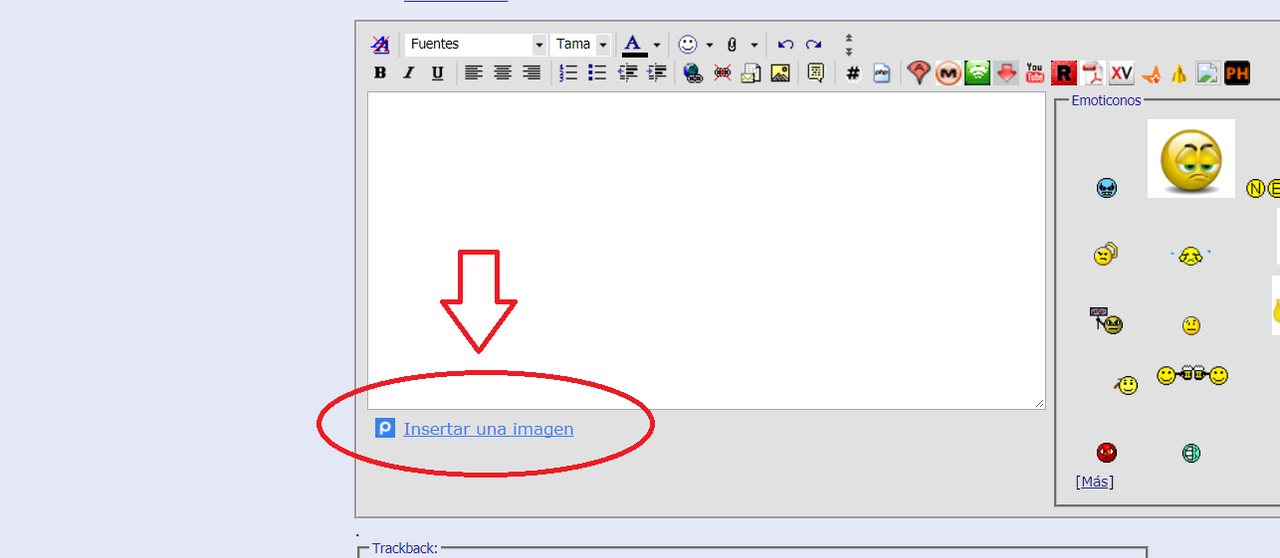This screenshot has width=1280, height=558.
Task: Click the redo arrow icon
Action: (x=813, y=44)
